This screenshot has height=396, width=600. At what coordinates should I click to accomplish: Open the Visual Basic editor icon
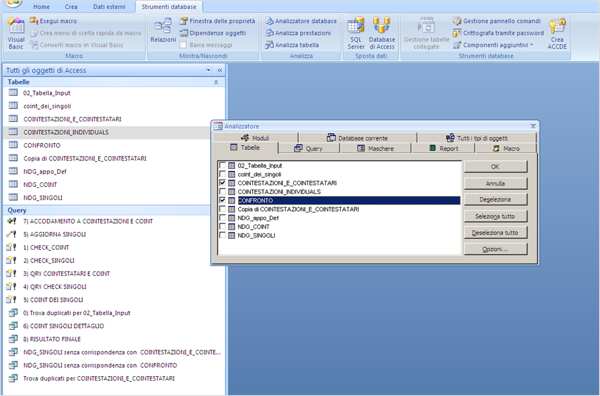pyautogui.click(x=16, y=34)
